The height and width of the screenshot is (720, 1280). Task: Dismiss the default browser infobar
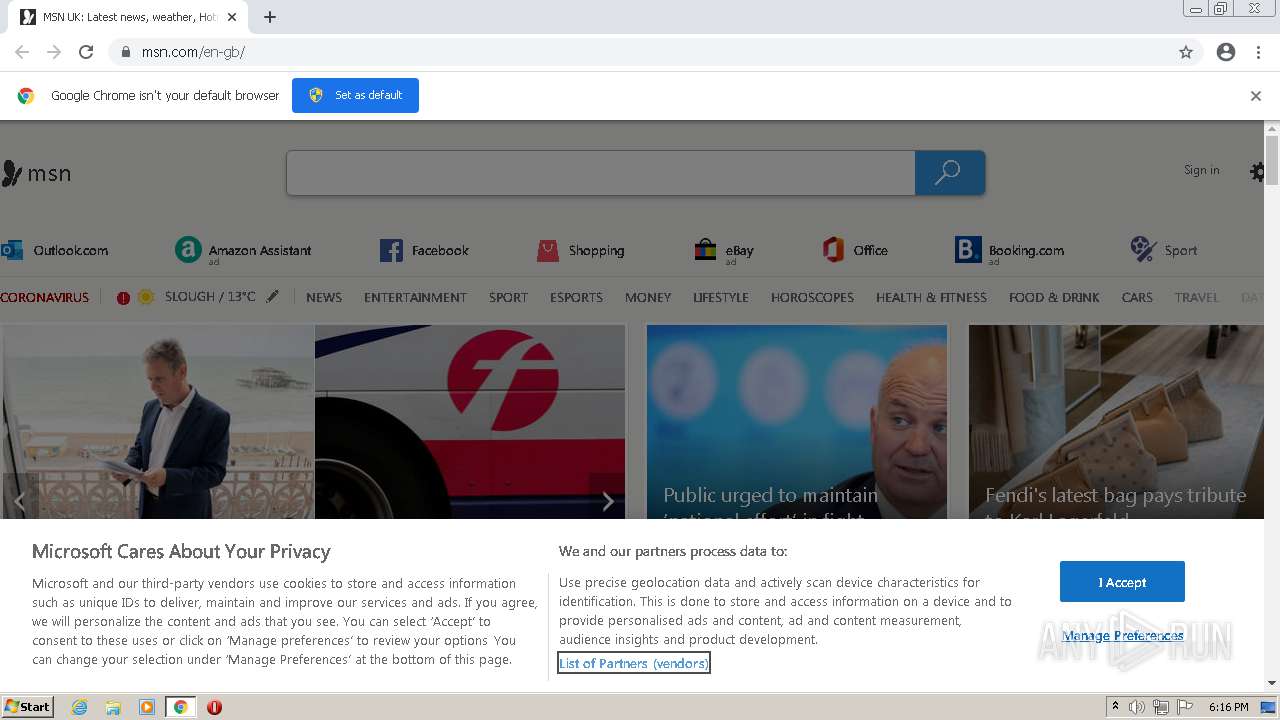click(x=1256, y=96)
